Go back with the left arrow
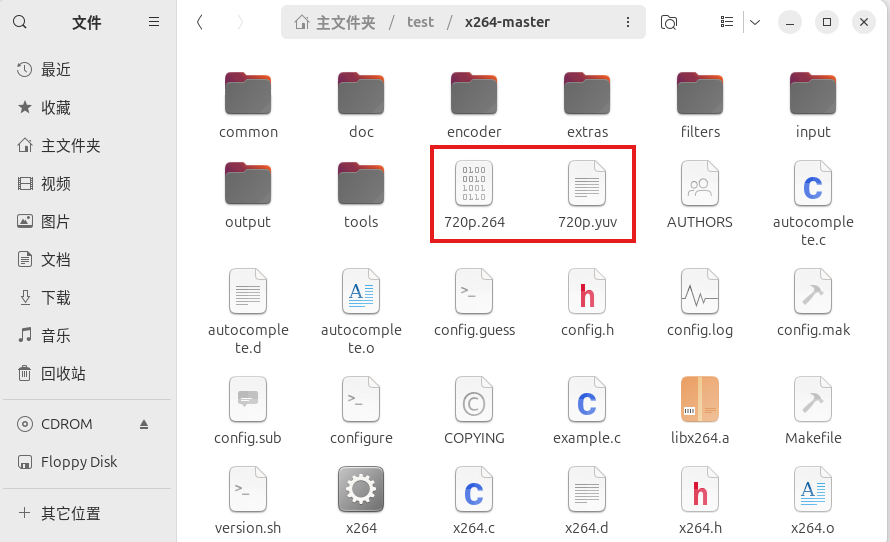The width and height of the screenshot is (890, 542). click(200, 22)
